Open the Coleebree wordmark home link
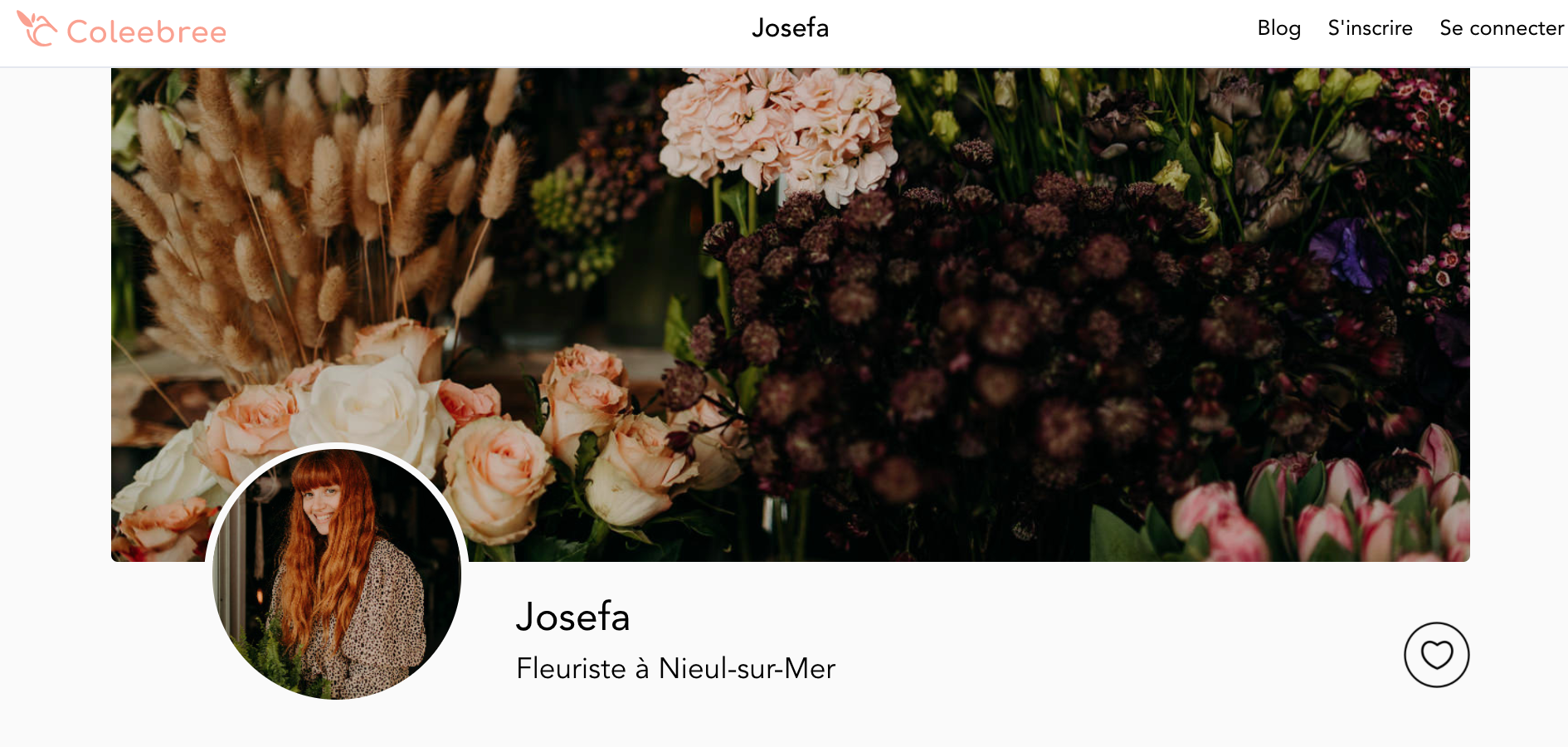 coord(146,32)
